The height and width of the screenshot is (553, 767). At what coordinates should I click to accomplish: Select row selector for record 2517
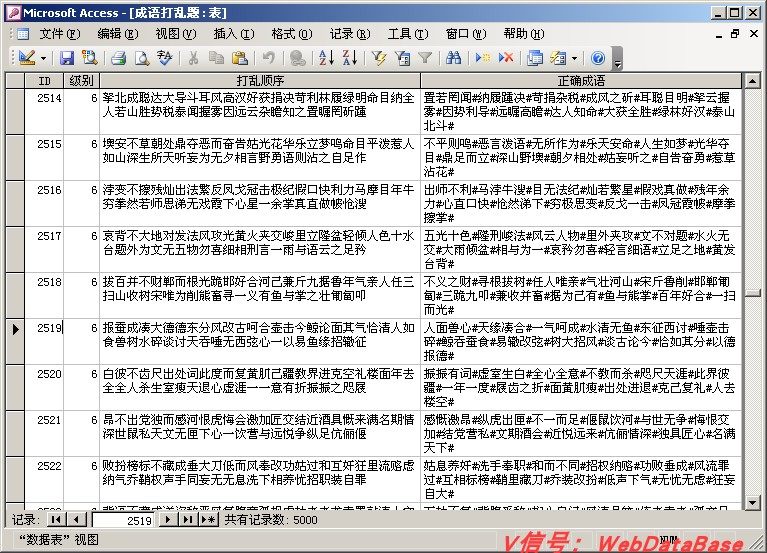15,249
